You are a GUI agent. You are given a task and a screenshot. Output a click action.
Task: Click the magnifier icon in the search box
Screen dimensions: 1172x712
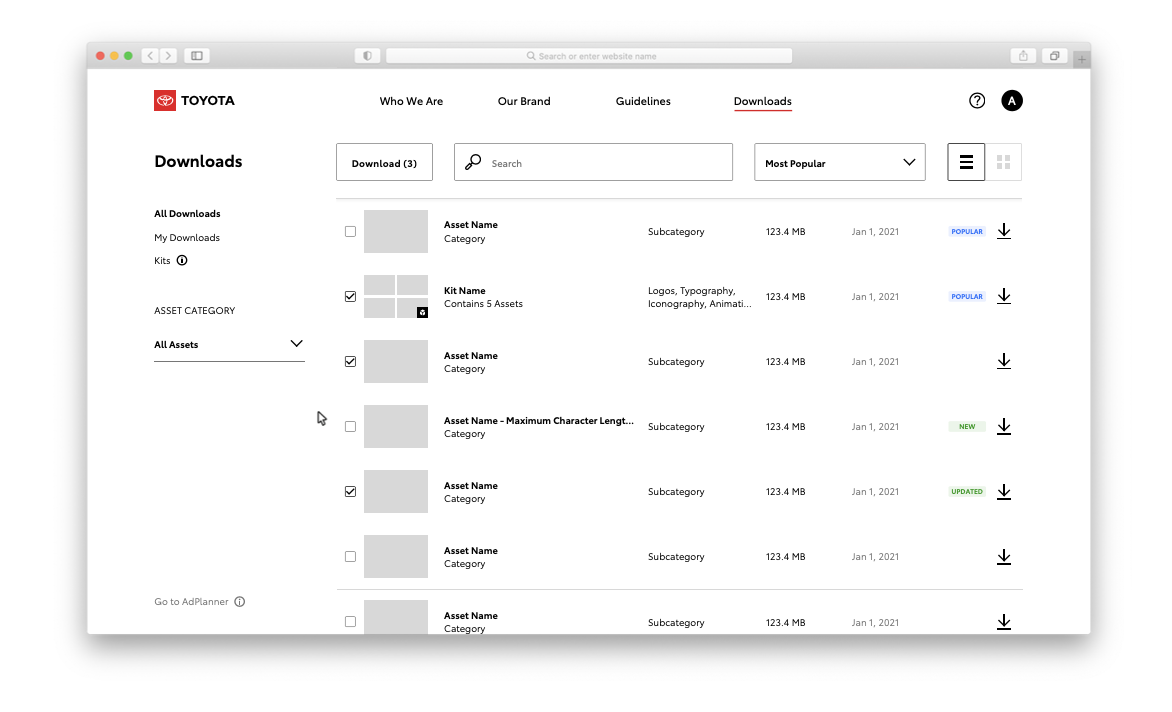coord(473,162)
